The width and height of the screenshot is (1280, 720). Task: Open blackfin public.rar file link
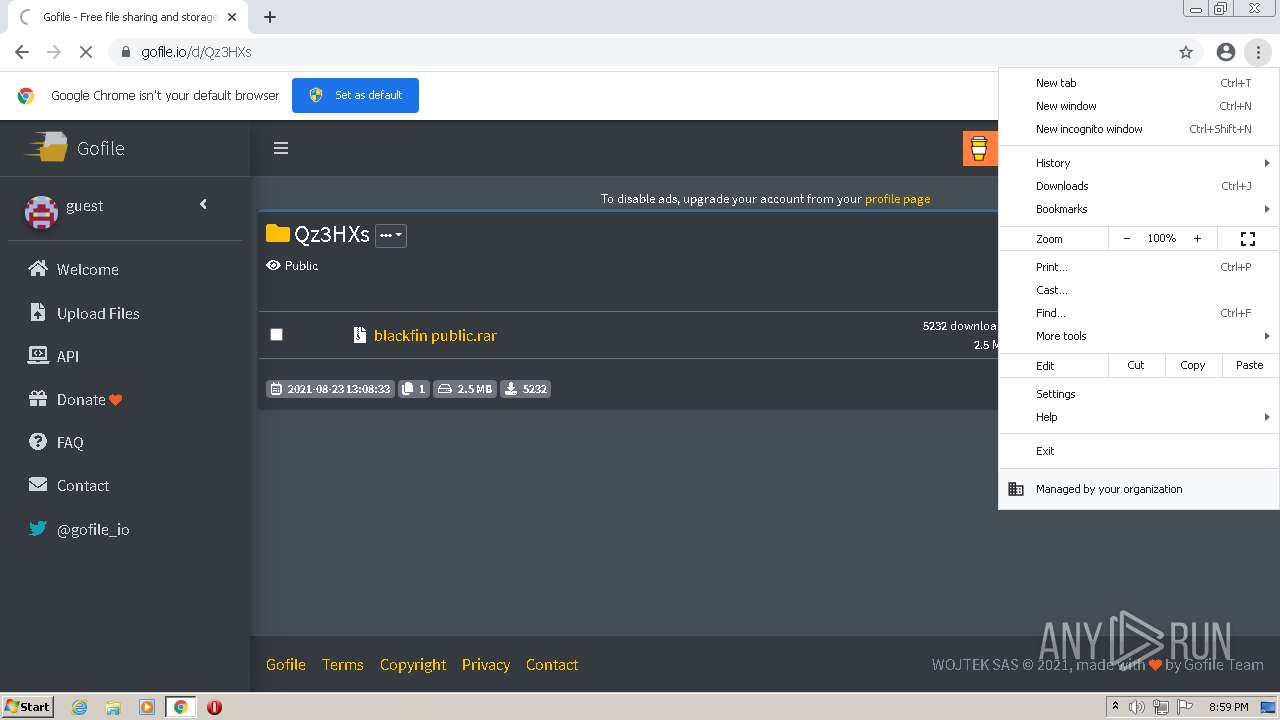pos(435,335)
